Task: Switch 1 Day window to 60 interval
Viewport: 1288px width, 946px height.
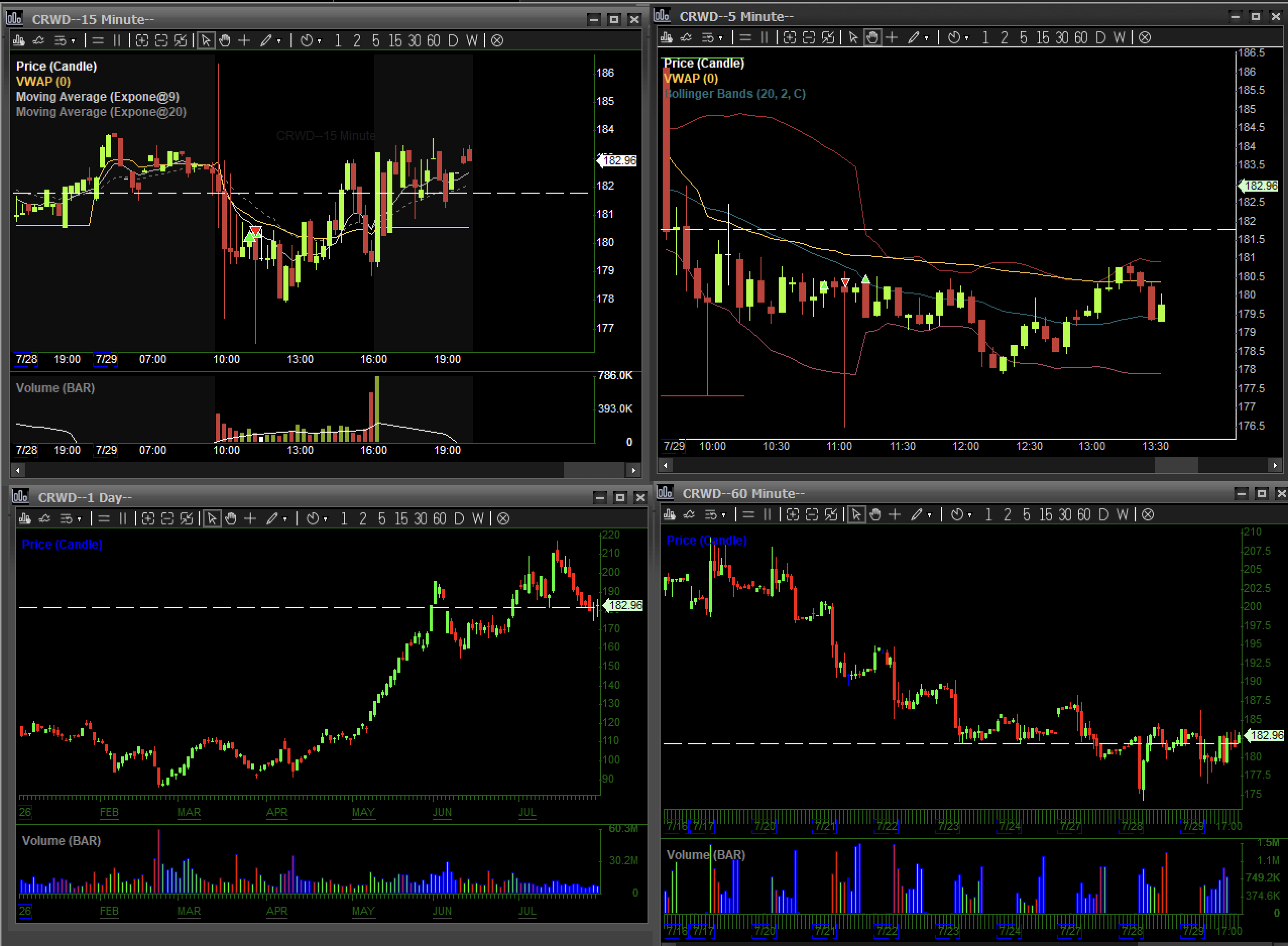Action: pyautogui.click(x=439, y=519)
